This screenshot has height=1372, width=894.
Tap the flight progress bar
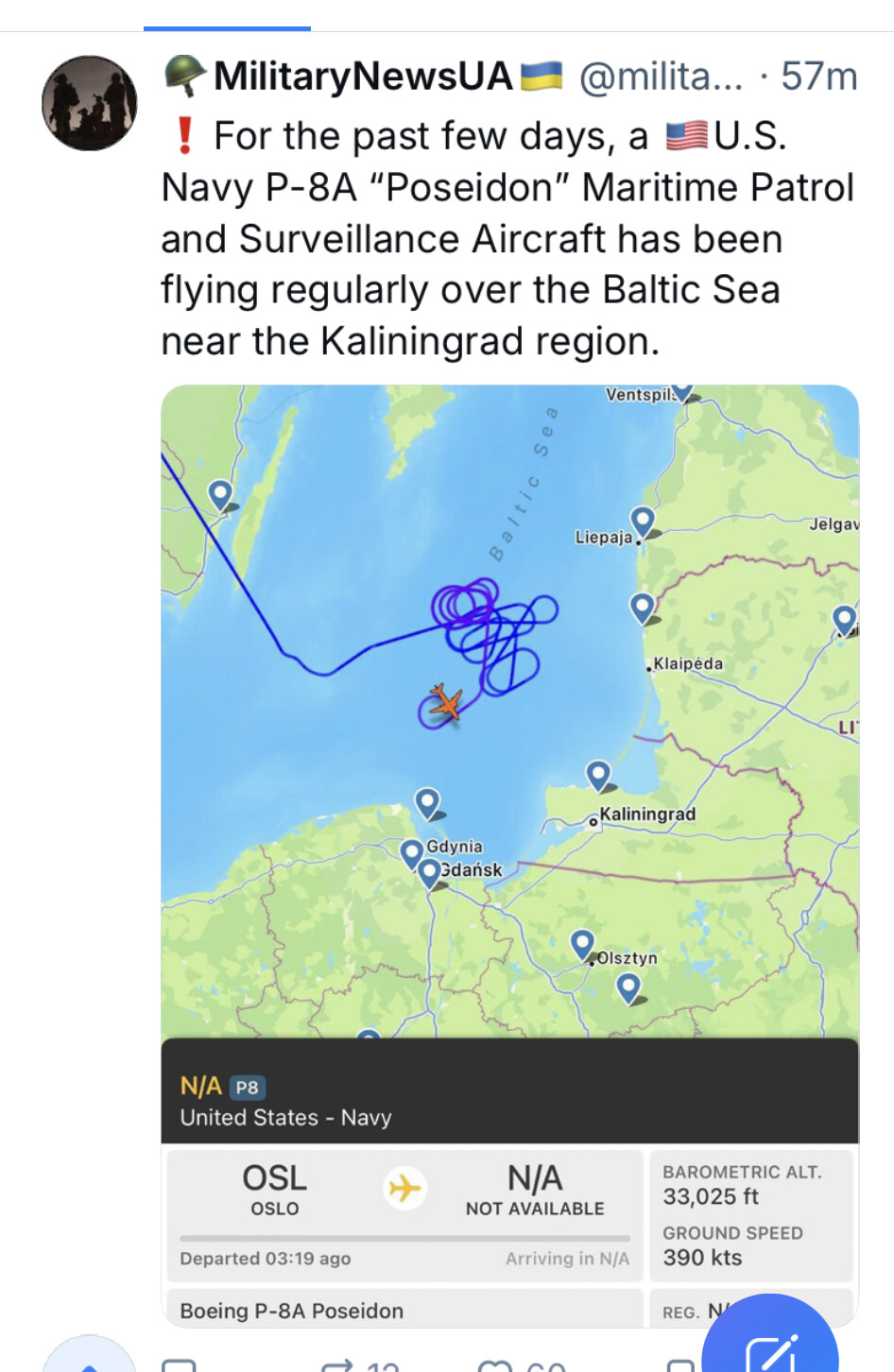click(404, 1238)
